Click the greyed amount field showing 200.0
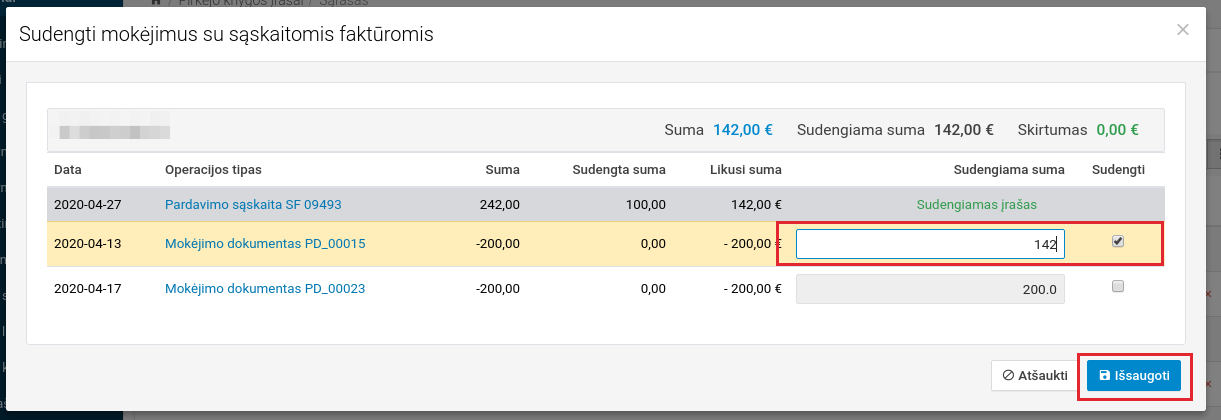Image resolution: width=1221 pixels, height=420 pixels. tap(929, 289)
